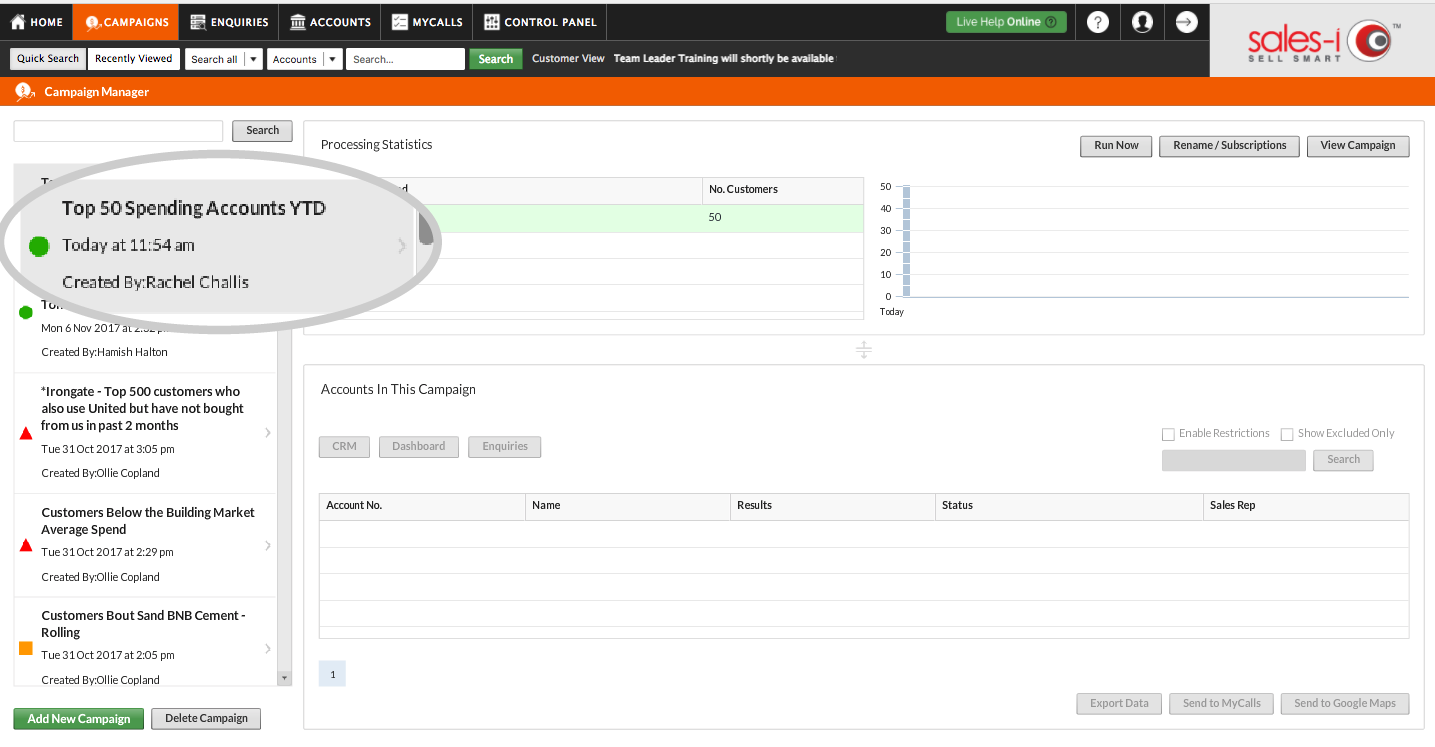Select the Quick Search toggle
Screen dimensions: 1435x747
point(48,59)
